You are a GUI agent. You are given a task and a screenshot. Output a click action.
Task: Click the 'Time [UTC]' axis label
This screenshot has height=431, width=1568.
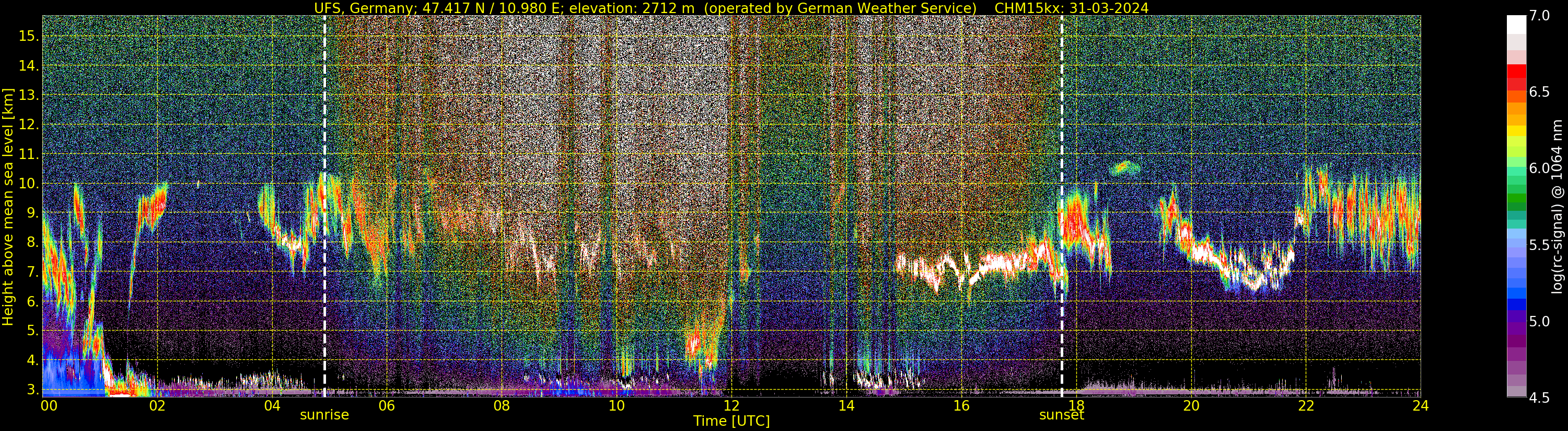click(731, 421)
